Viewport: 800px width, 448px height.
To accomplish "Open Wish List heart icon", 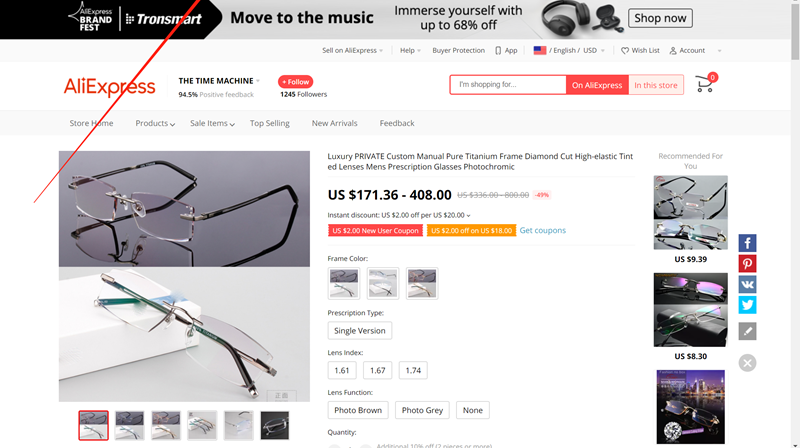I will click(625, 51).
